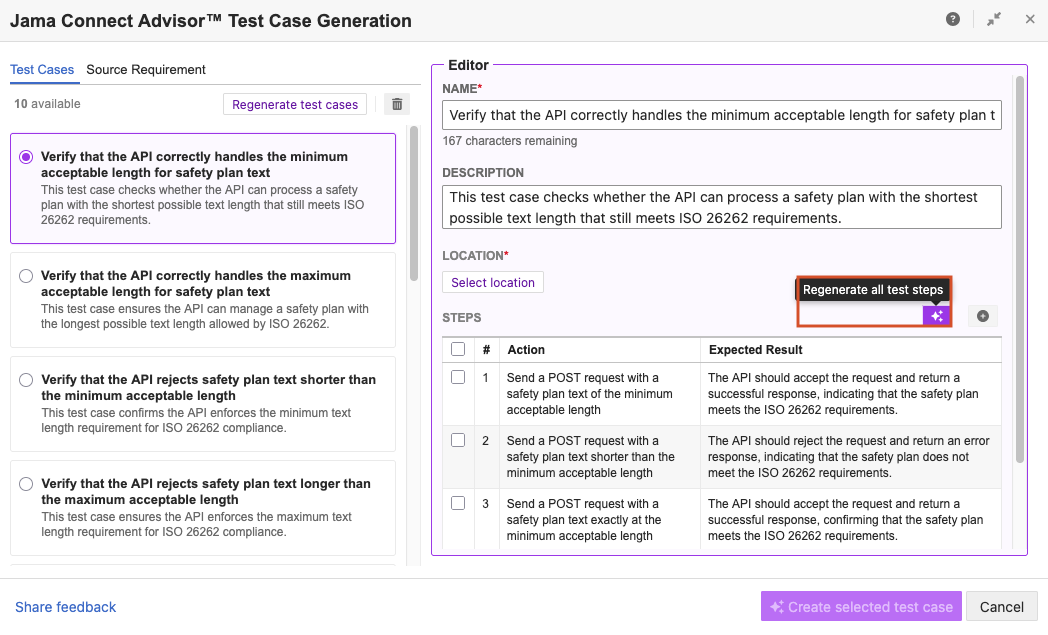Check the step 2 checkbox
The height and width of the screenshot is (635, 1048).
click(458, 440)
